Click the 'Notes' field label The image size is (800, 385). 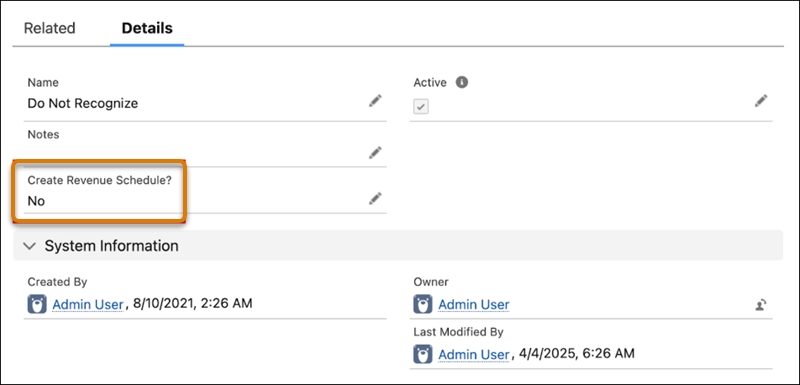coord(43,135)
